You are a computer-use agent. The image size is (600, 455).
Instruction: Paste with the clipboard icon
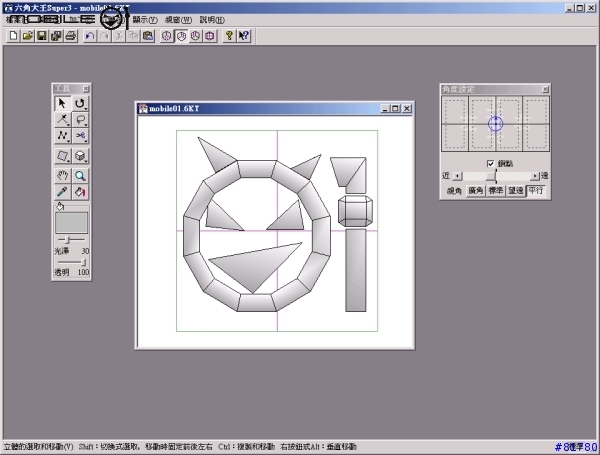(x=148, y=36)
